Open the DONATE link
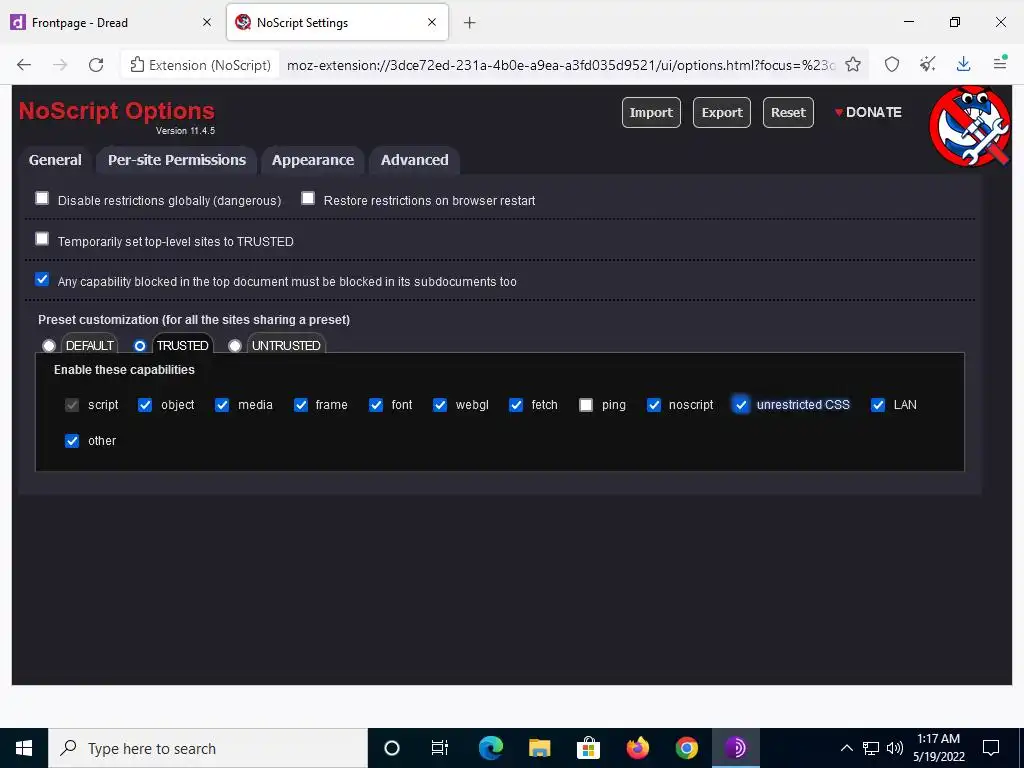The image size is (1024, 768). (868, 112)
